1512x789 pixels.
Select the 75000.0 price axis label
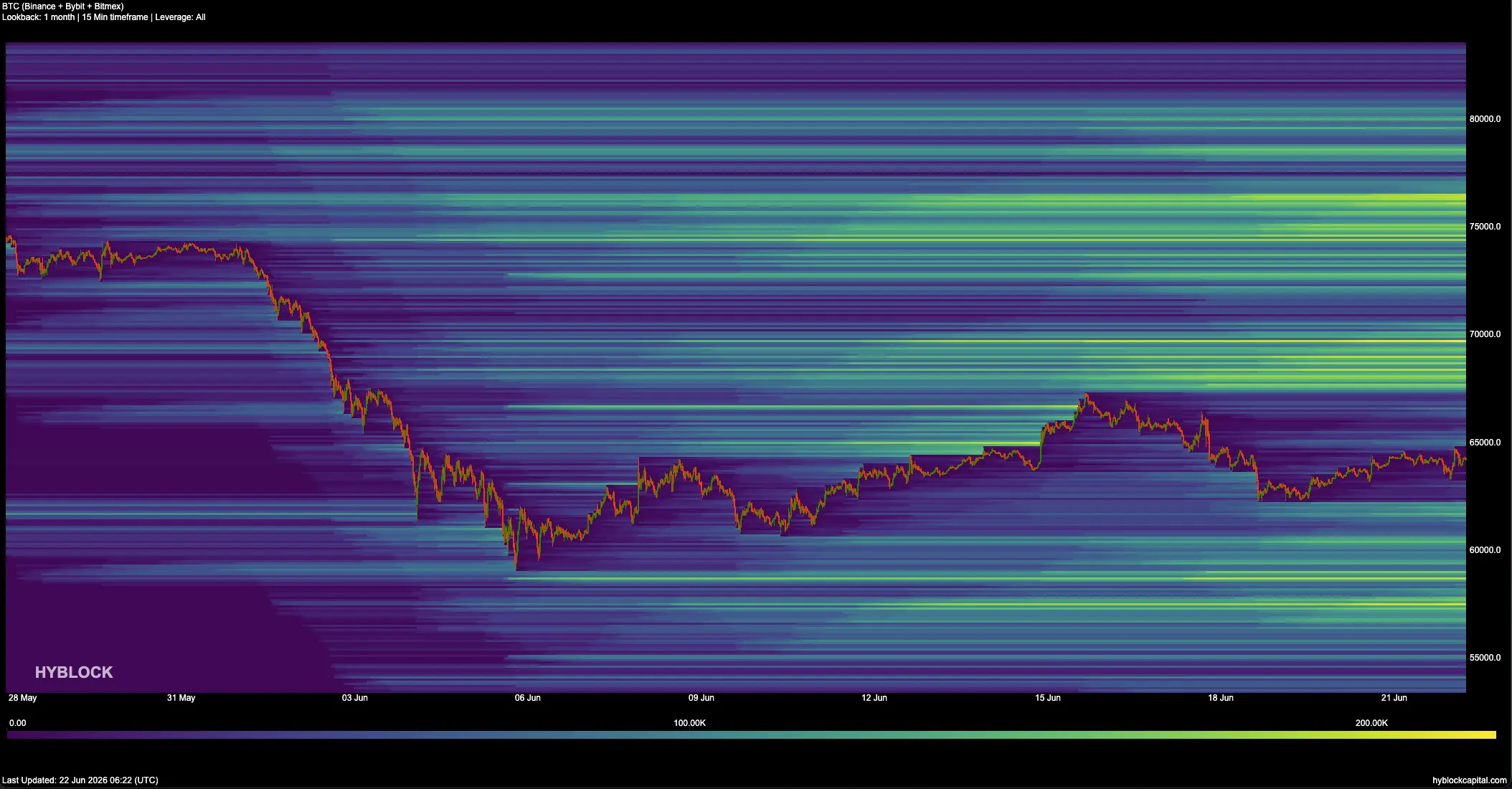click(1485, 227)
